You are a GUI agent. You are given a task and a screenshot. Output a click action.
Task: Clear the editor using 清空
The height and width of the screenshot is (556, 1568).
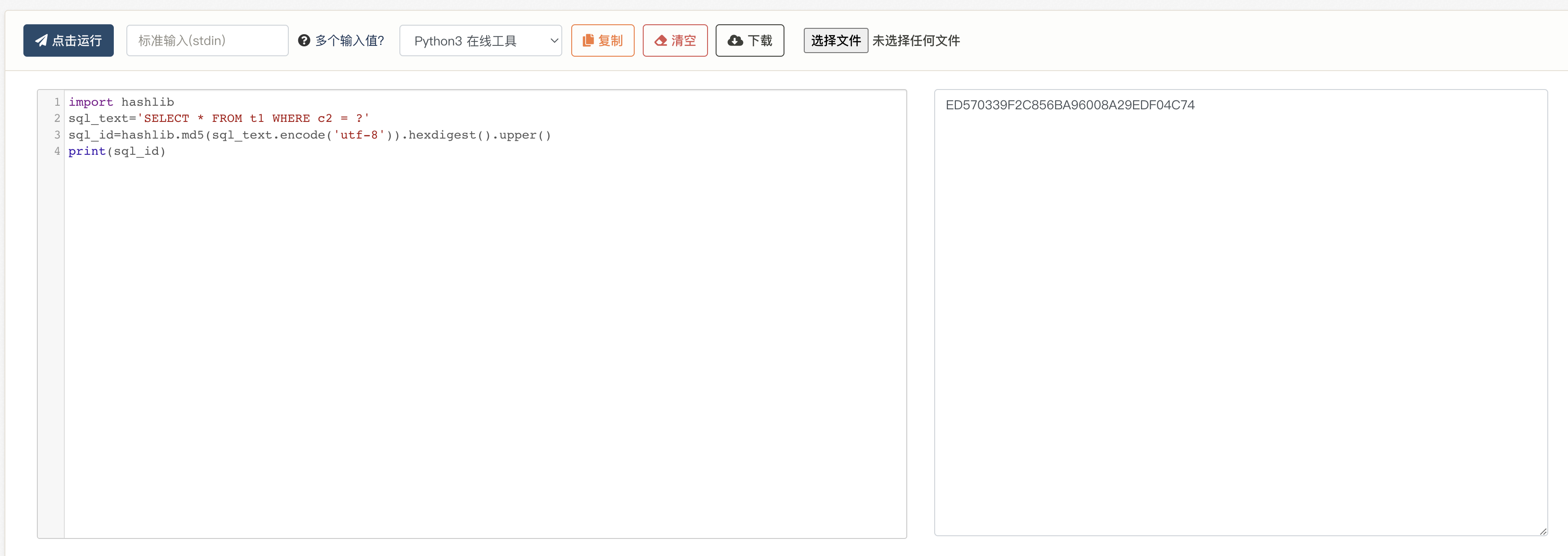674,40
